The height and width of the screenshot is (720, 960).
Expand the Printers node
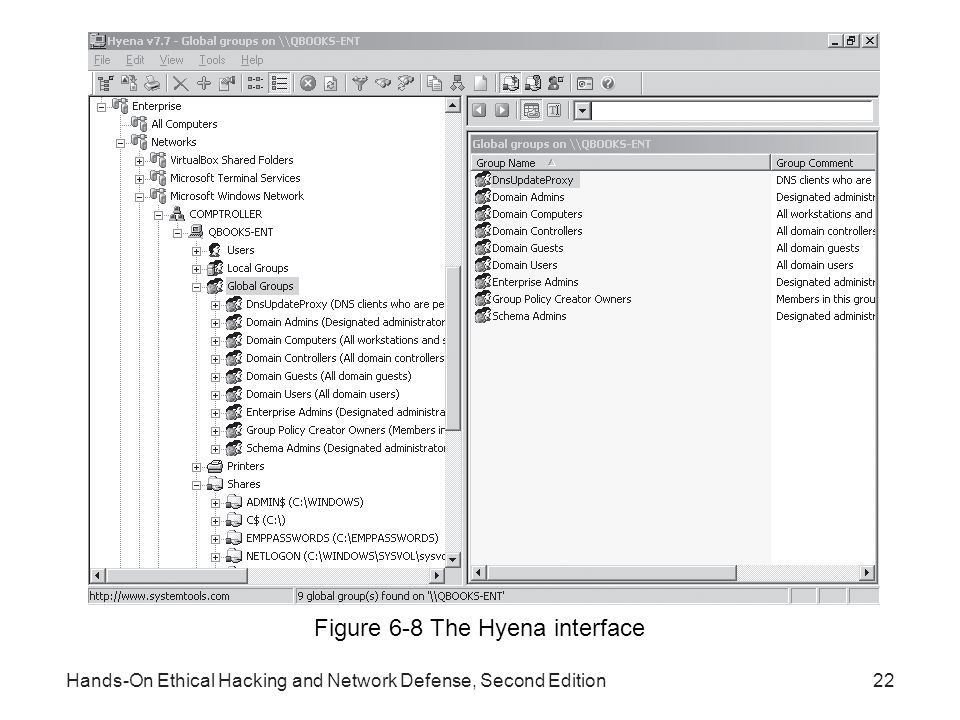[x=197, y=467]
